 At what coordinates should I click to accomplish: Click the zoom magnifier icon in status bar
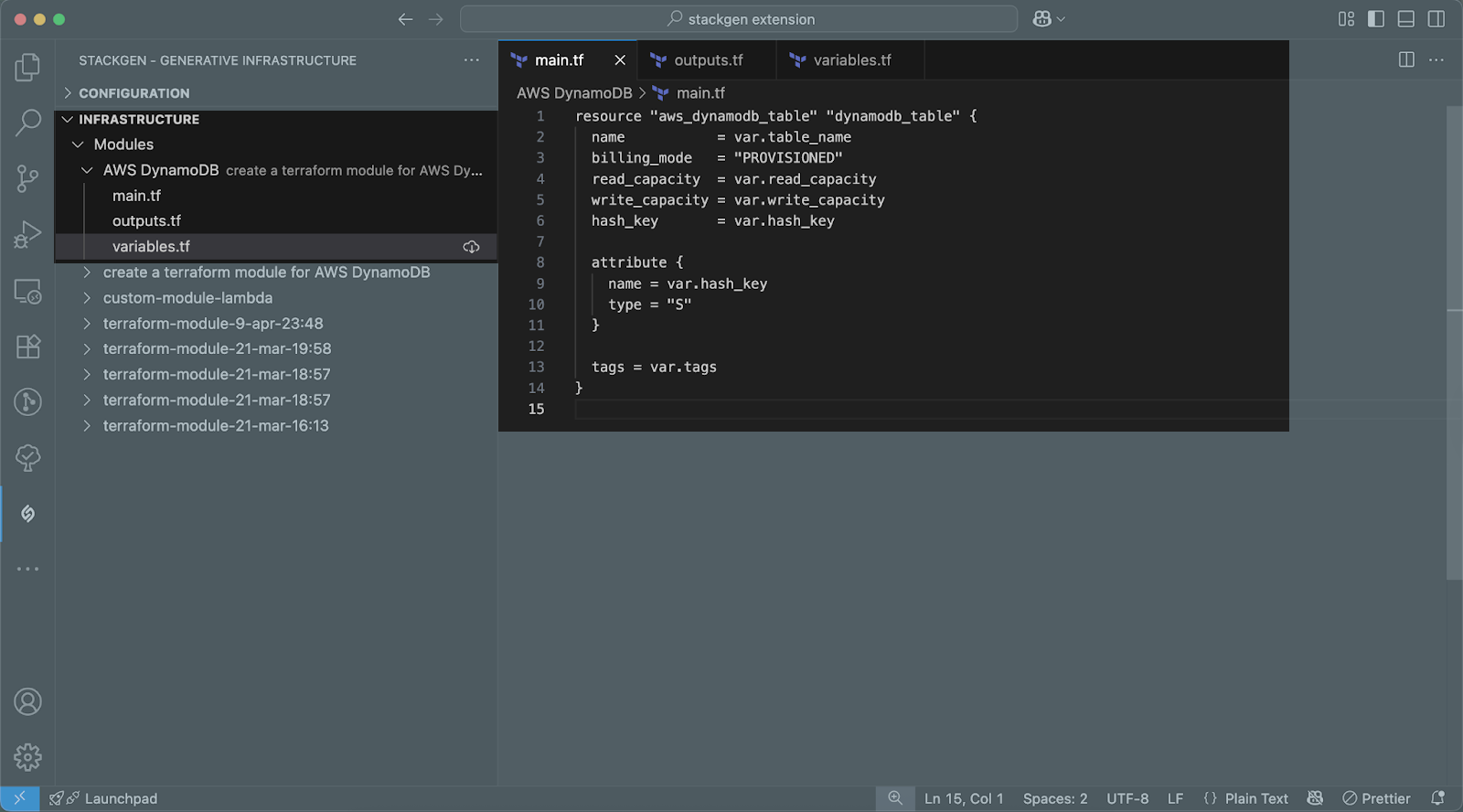click(895, 798)
